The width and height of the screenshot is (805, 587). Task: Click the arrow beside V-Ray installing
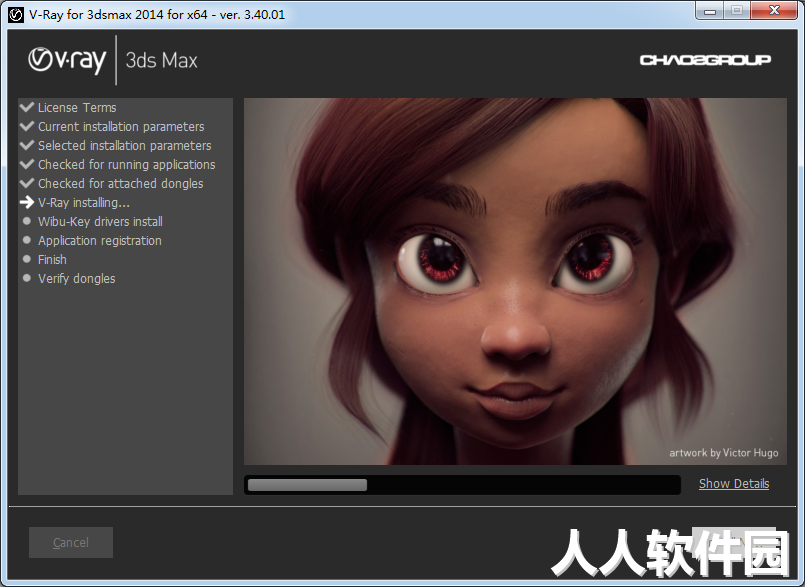coord(27,202)
